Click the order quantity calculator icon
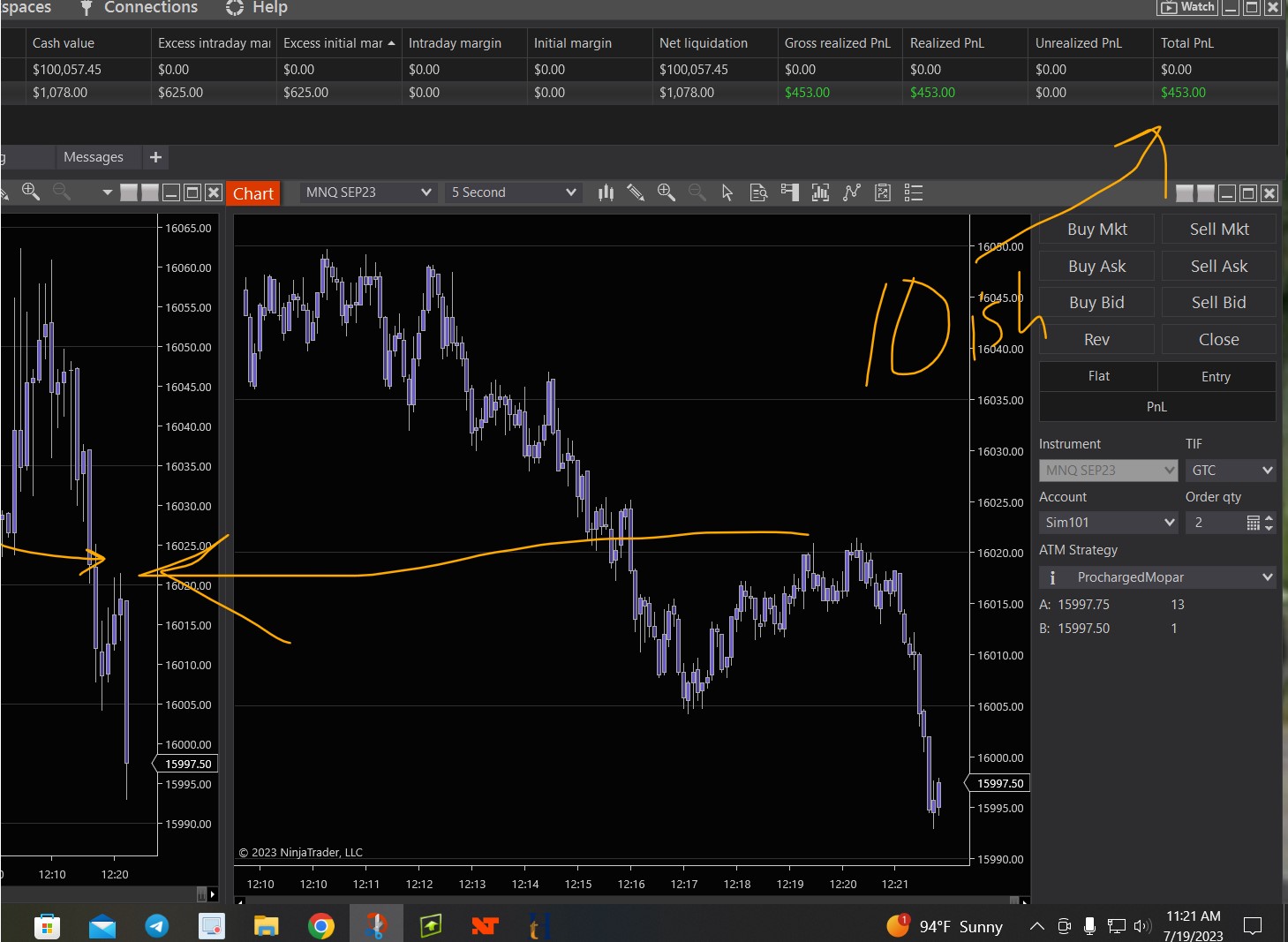 coord(1253,523)
